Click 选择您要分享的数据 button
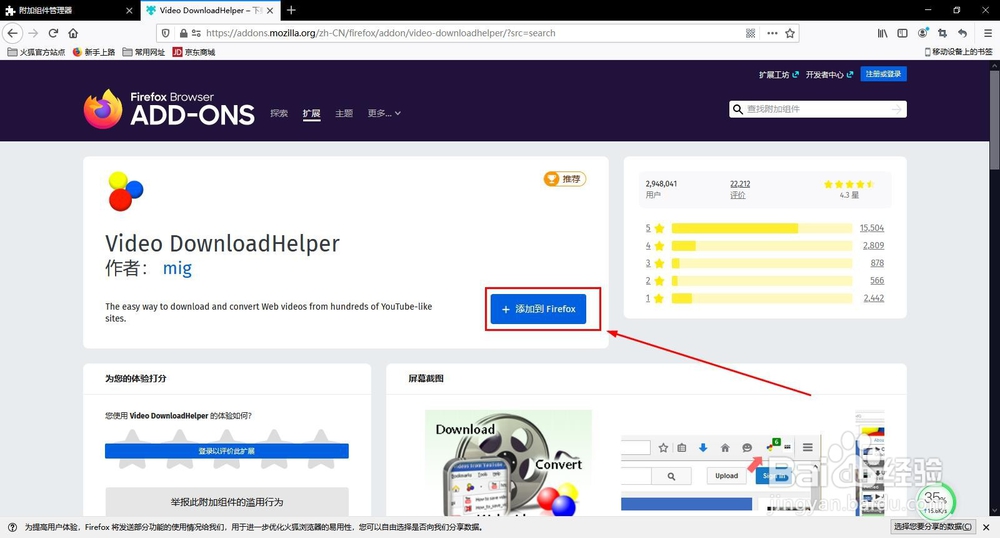The height and width of the screenshot is (538, 1000). [932, 527]
